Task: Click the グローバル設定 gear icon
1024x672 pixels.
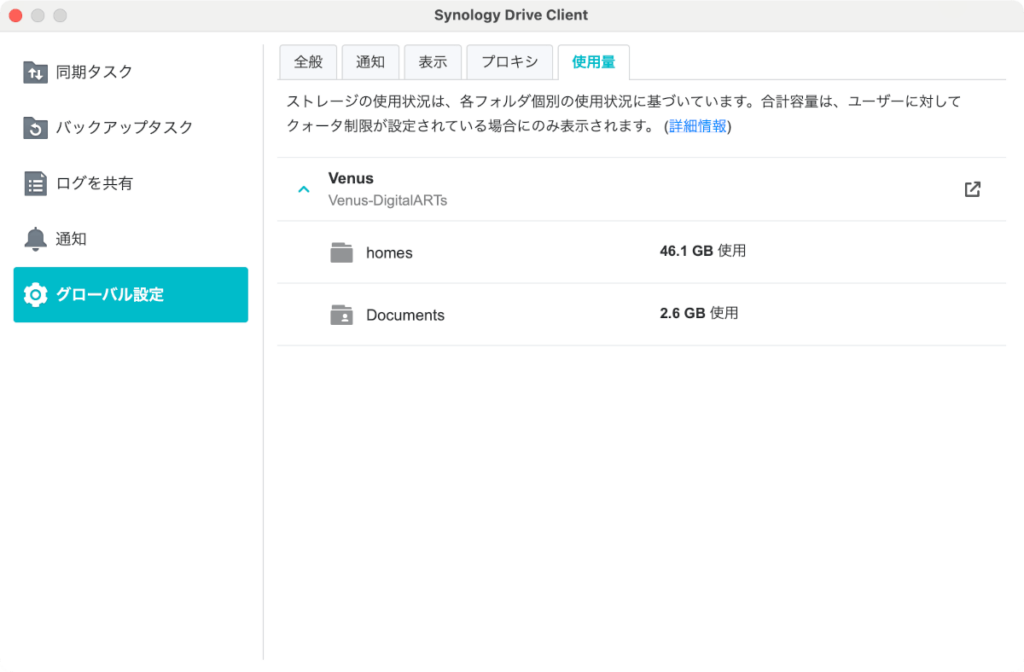Action: (35, 295)
